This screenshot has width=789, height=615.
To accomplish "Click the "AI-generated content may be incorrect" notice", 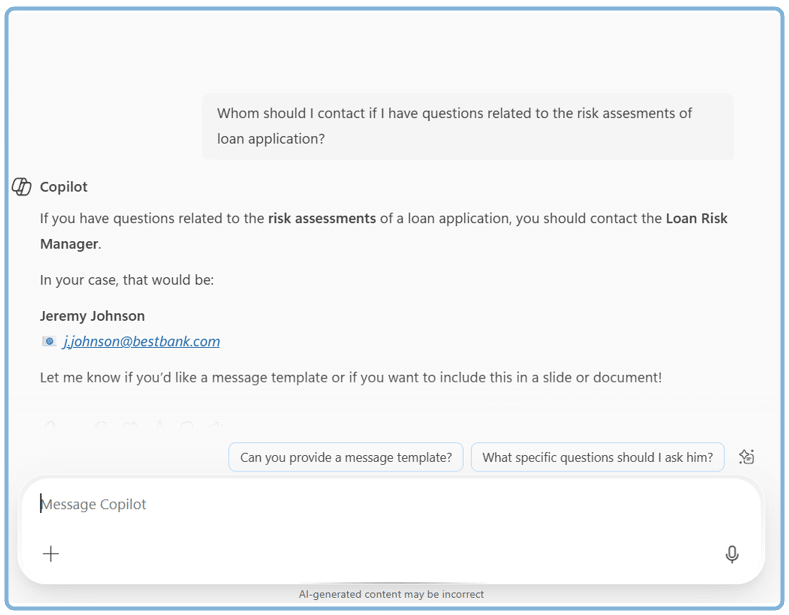I will point(391,594).
